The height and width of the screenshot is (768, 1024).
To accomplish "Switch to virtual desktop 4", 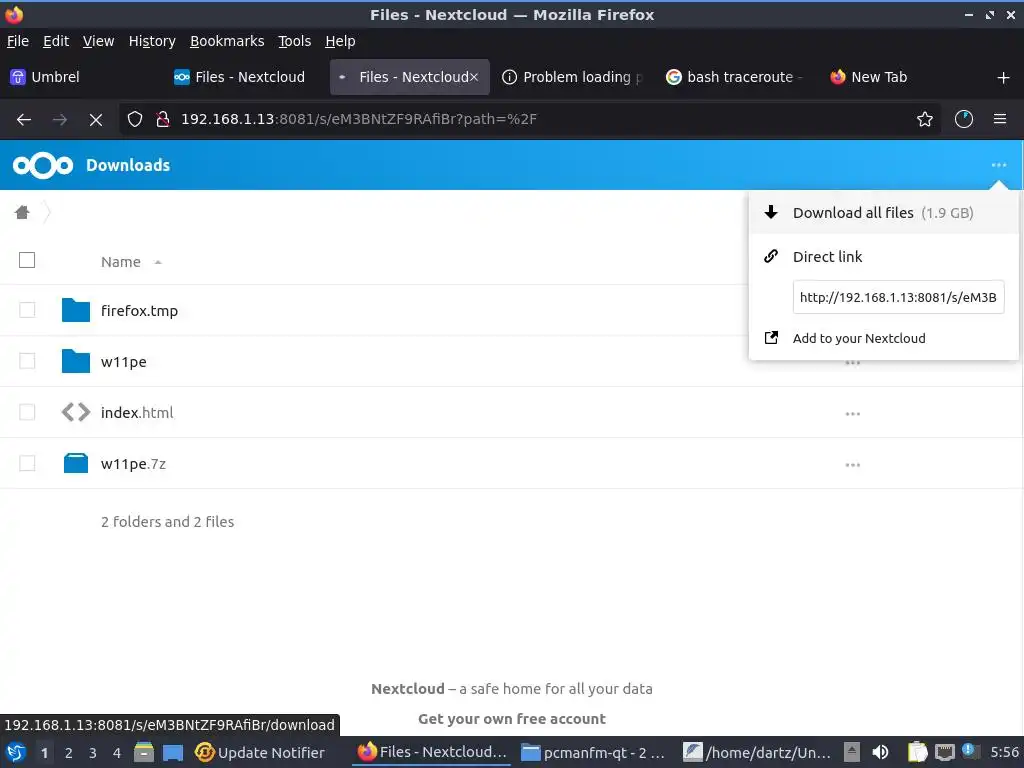I will click(117, 753).
